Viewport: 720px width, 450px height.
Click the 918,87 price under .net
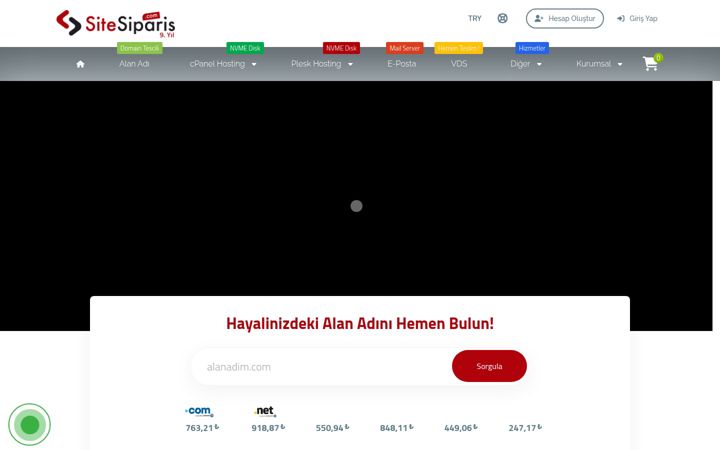pyautogui.click(x=268, y=428)
